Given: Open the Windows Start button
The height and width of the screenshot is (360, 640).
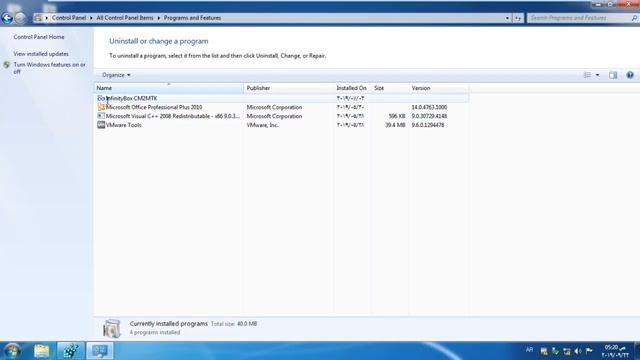Looking at the screenshot, I should (x=12, y=351).
